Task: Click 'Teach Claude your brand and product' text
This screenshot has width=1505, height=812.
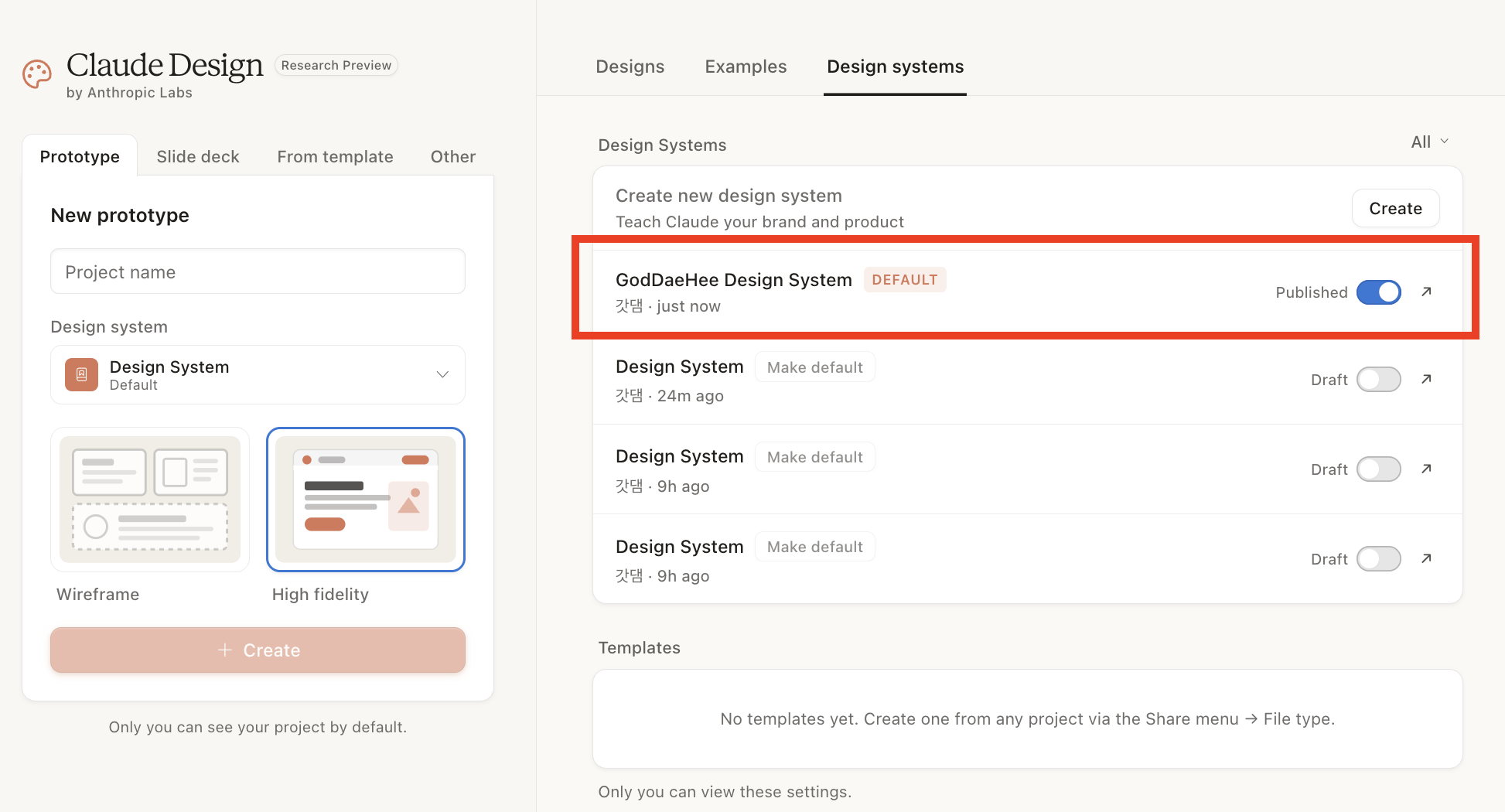Action: tap(759, 222)
